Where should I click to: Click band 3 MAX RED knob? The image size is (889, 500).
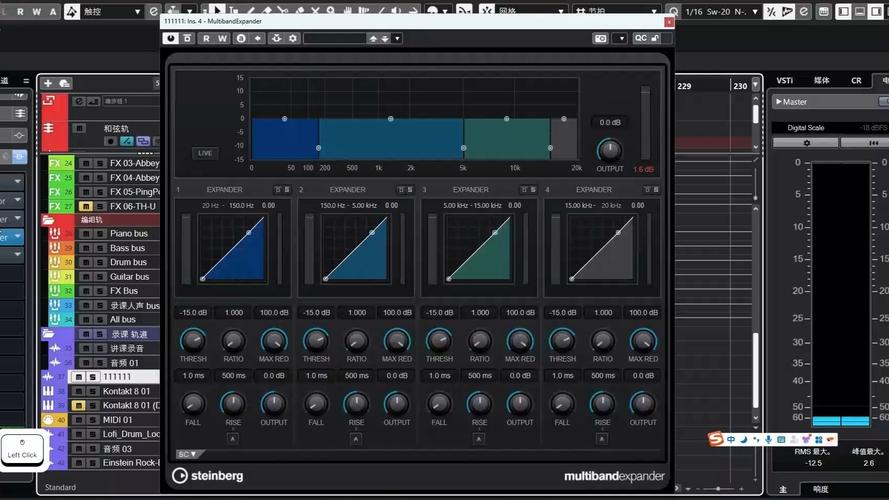point(520,340)
